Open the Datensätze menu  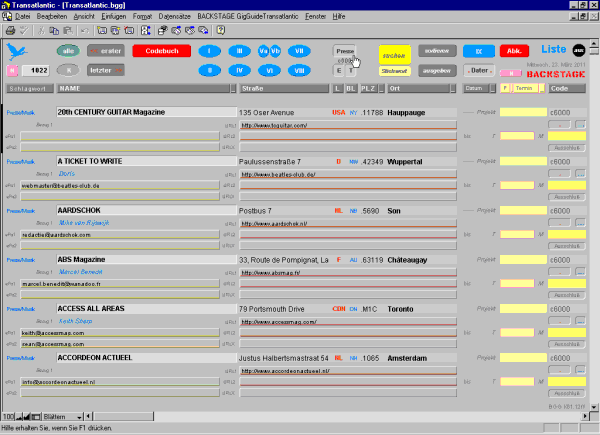pos(174,16)
